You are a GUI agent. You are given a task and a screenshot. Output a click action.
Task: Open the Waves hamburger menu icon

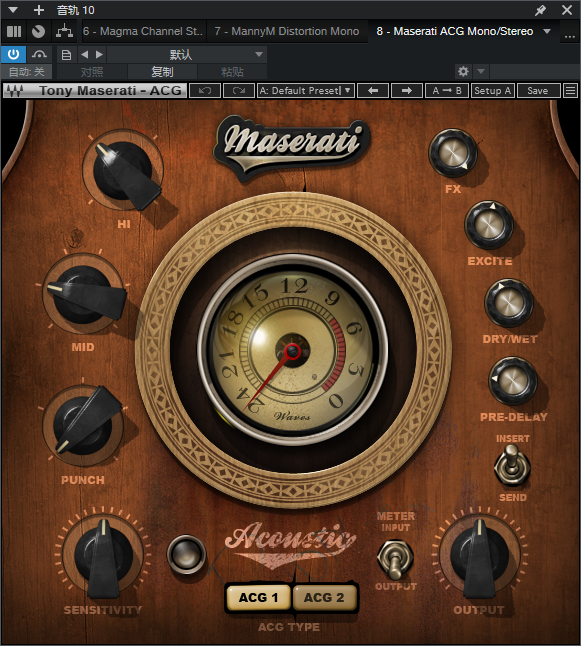[570, 91]
